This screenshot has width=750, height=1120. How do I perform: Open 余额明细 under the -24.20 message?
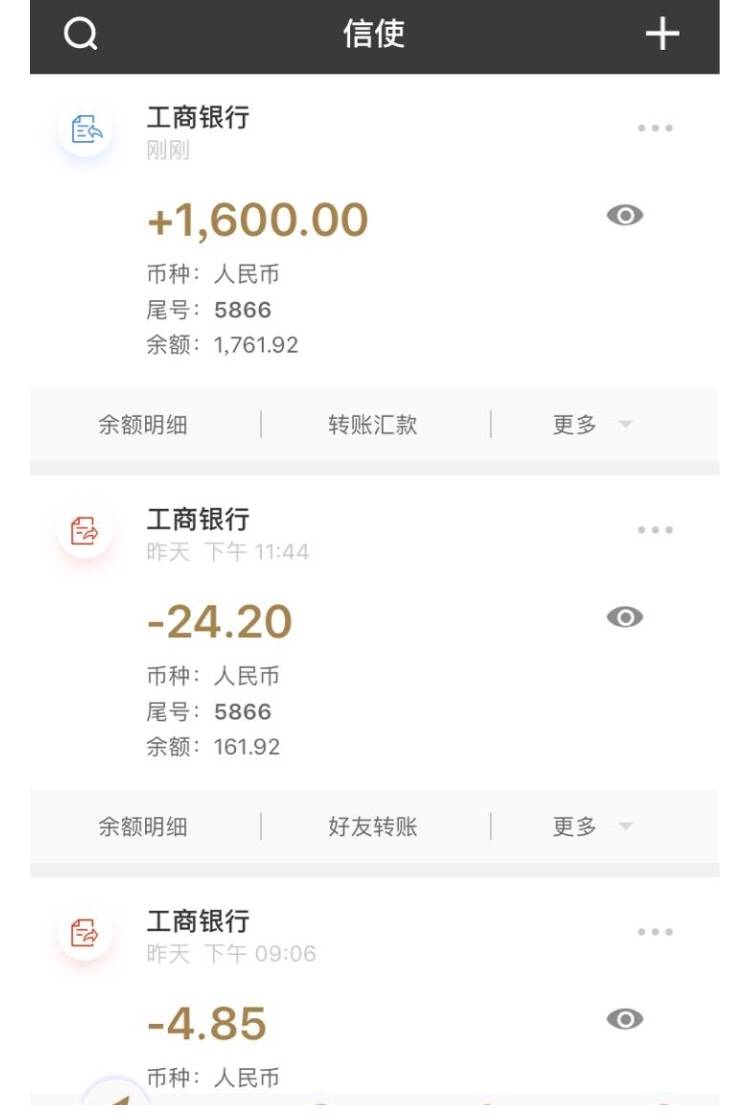(x=143, y=826)
